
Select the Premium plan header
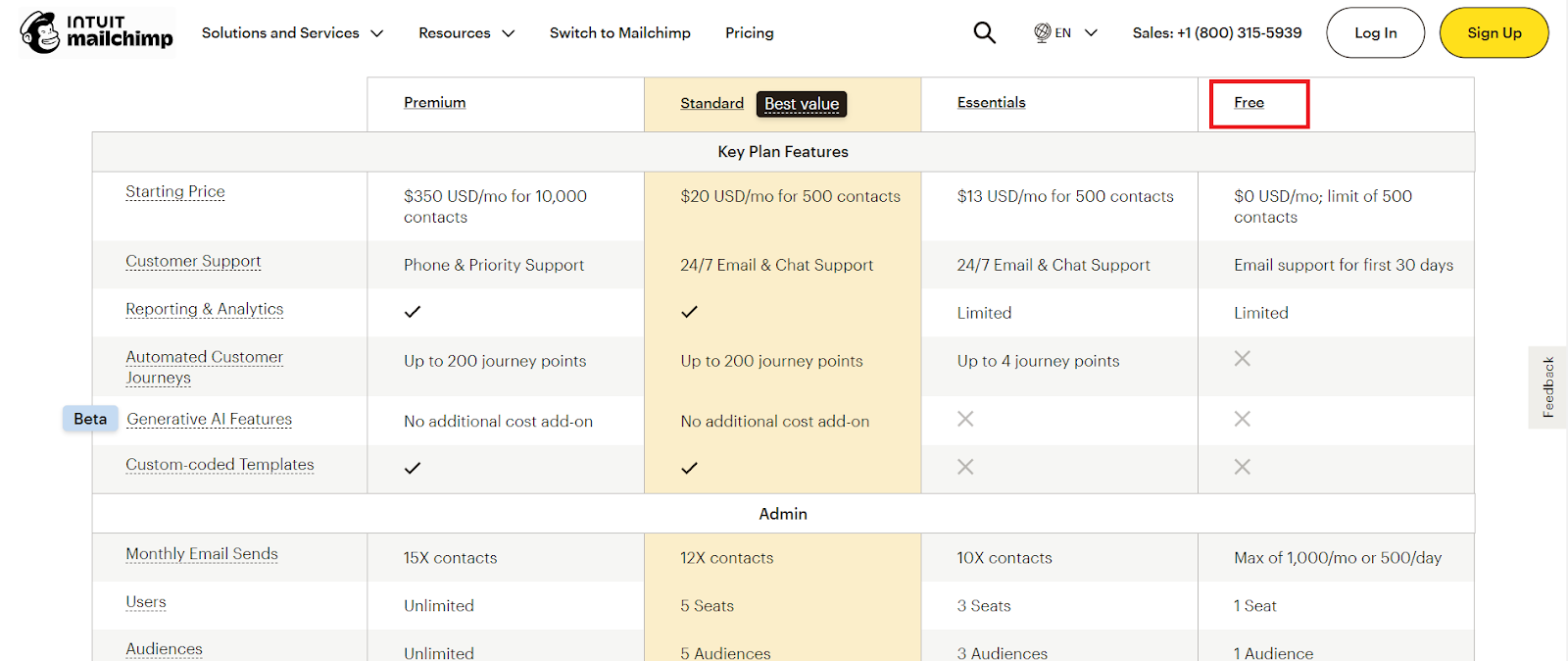[x=434, y=102]
